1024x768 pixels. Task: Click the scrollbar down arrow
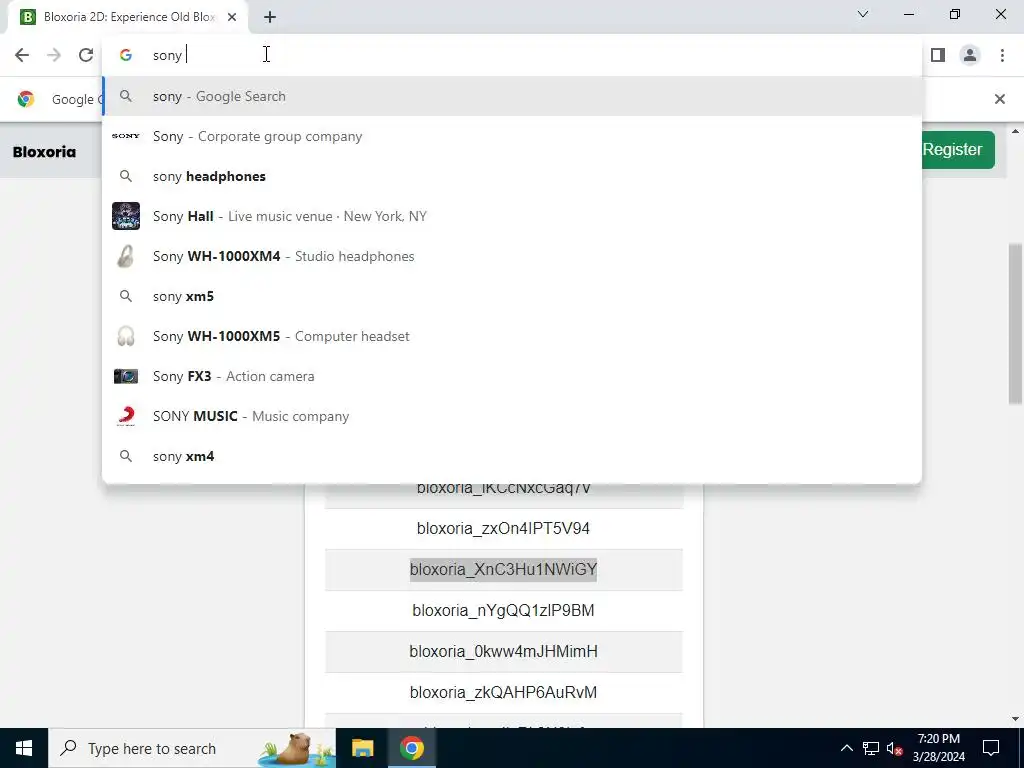pos(1016,720)
